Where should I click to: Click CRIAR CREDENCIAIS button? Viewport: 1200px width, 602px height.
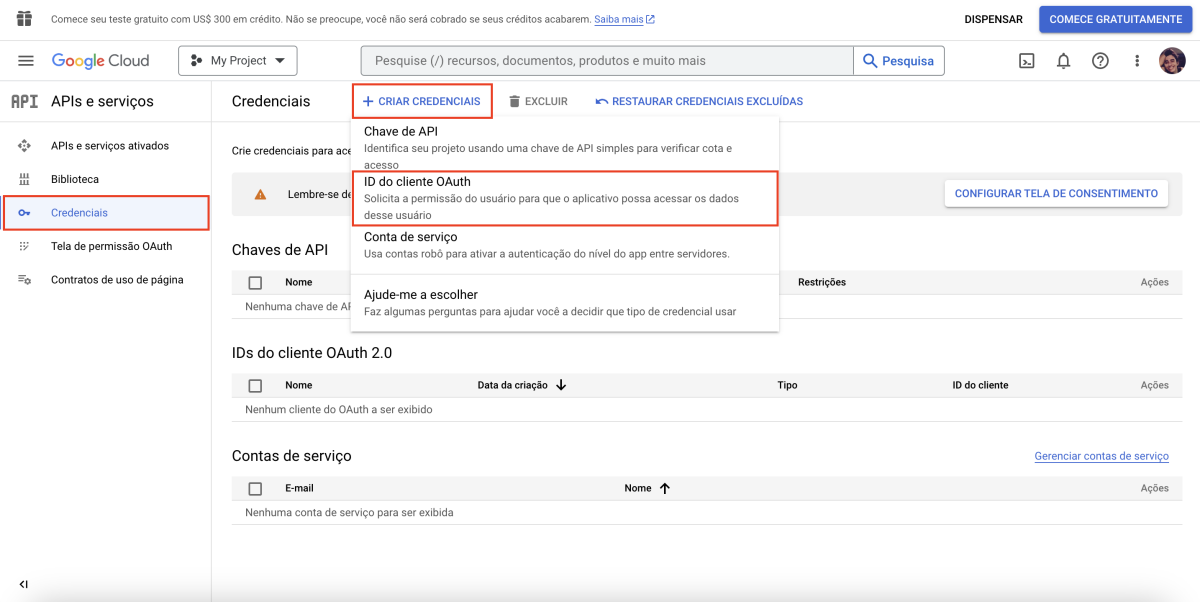(x=421, y=101)
